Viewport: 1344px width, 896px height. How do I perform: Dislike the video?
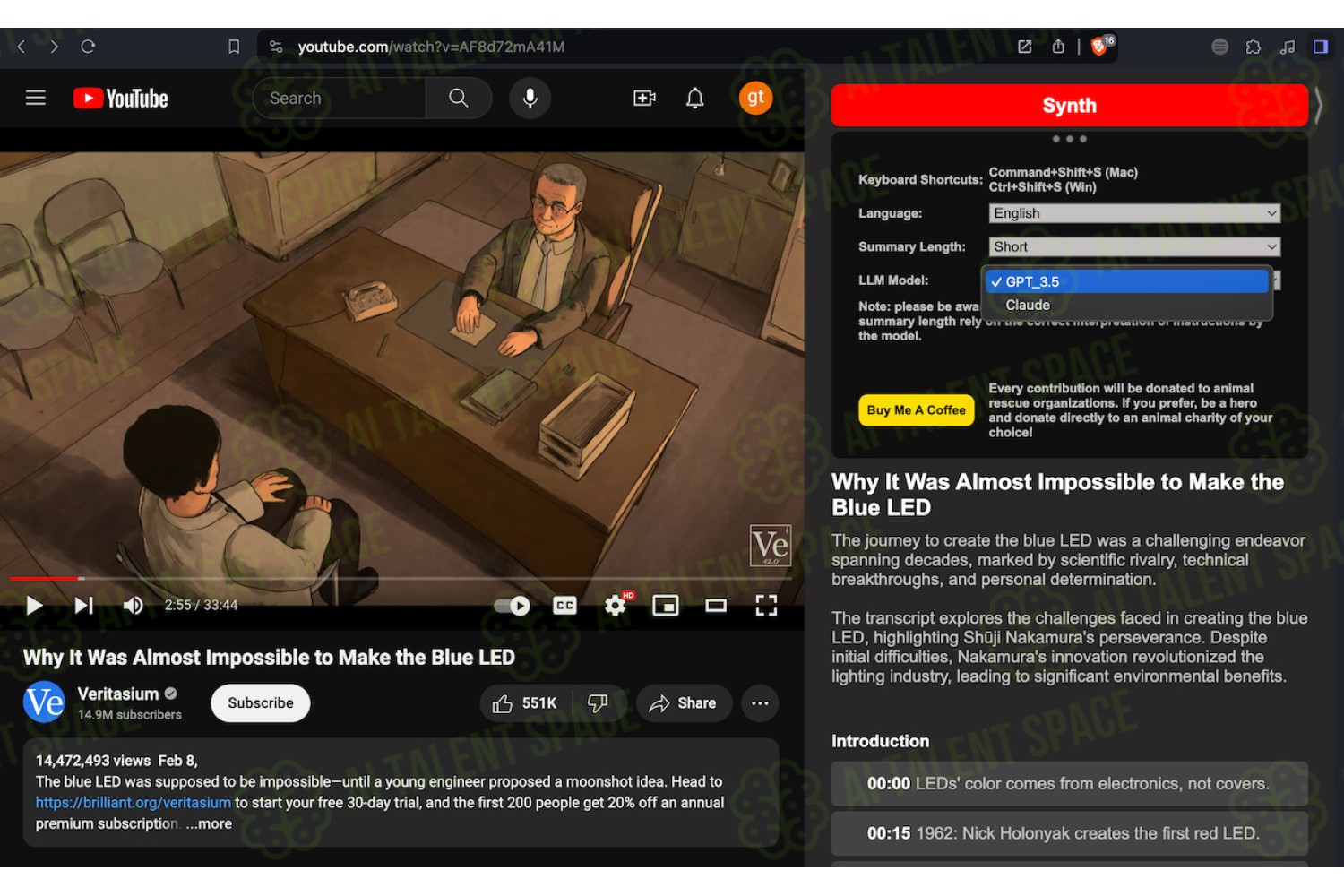[598, 703]
